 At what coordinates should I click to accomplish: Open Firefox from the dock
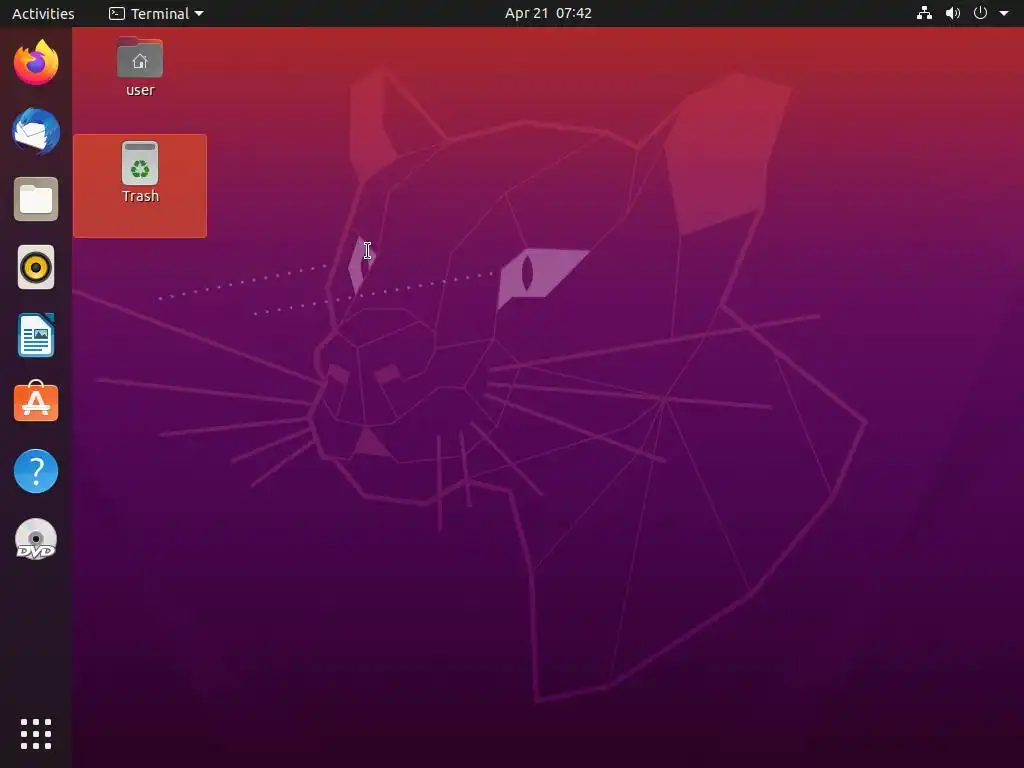(36, 63)
